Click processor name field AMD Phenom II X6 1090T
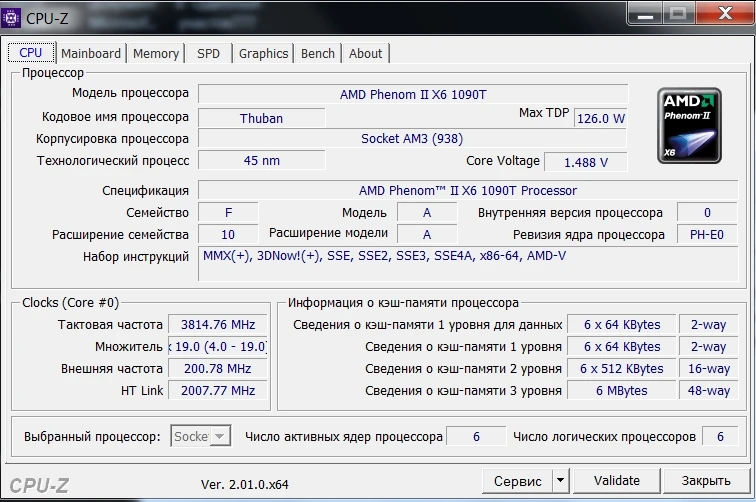 [413, 95]
